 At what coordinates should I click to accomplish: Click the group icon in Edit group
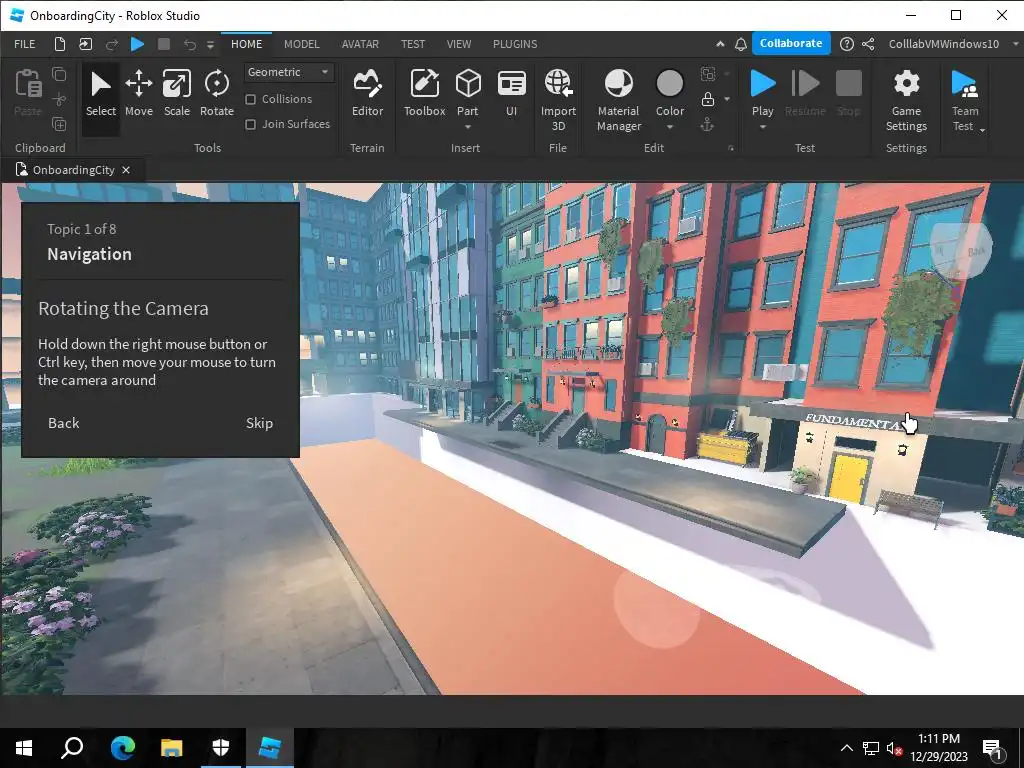click(x=707, y=74)
